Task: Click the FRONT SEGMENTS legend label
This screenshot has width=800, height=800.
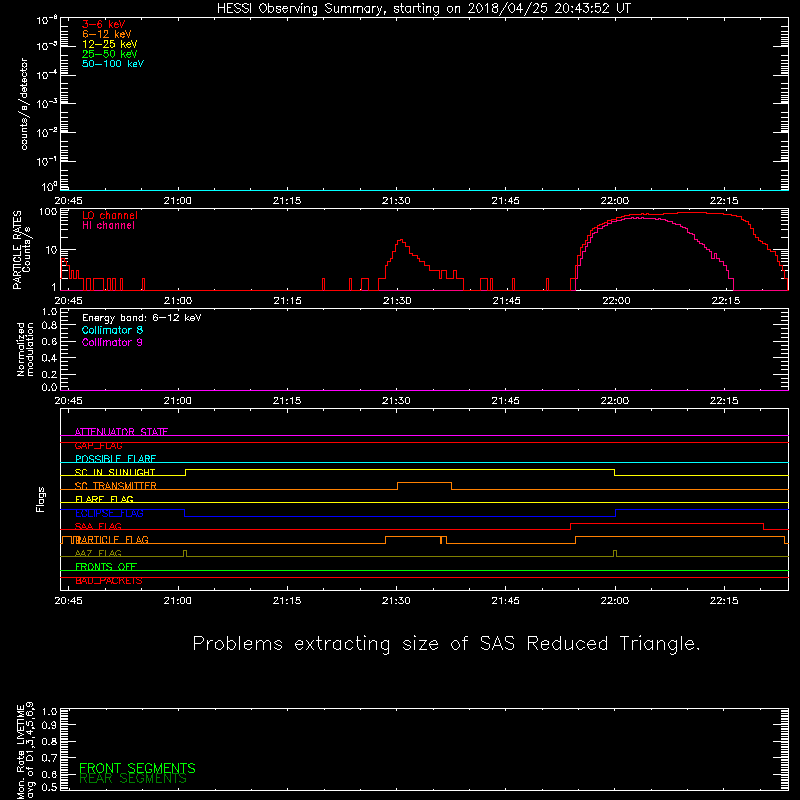Action: (x=137, y=768)
